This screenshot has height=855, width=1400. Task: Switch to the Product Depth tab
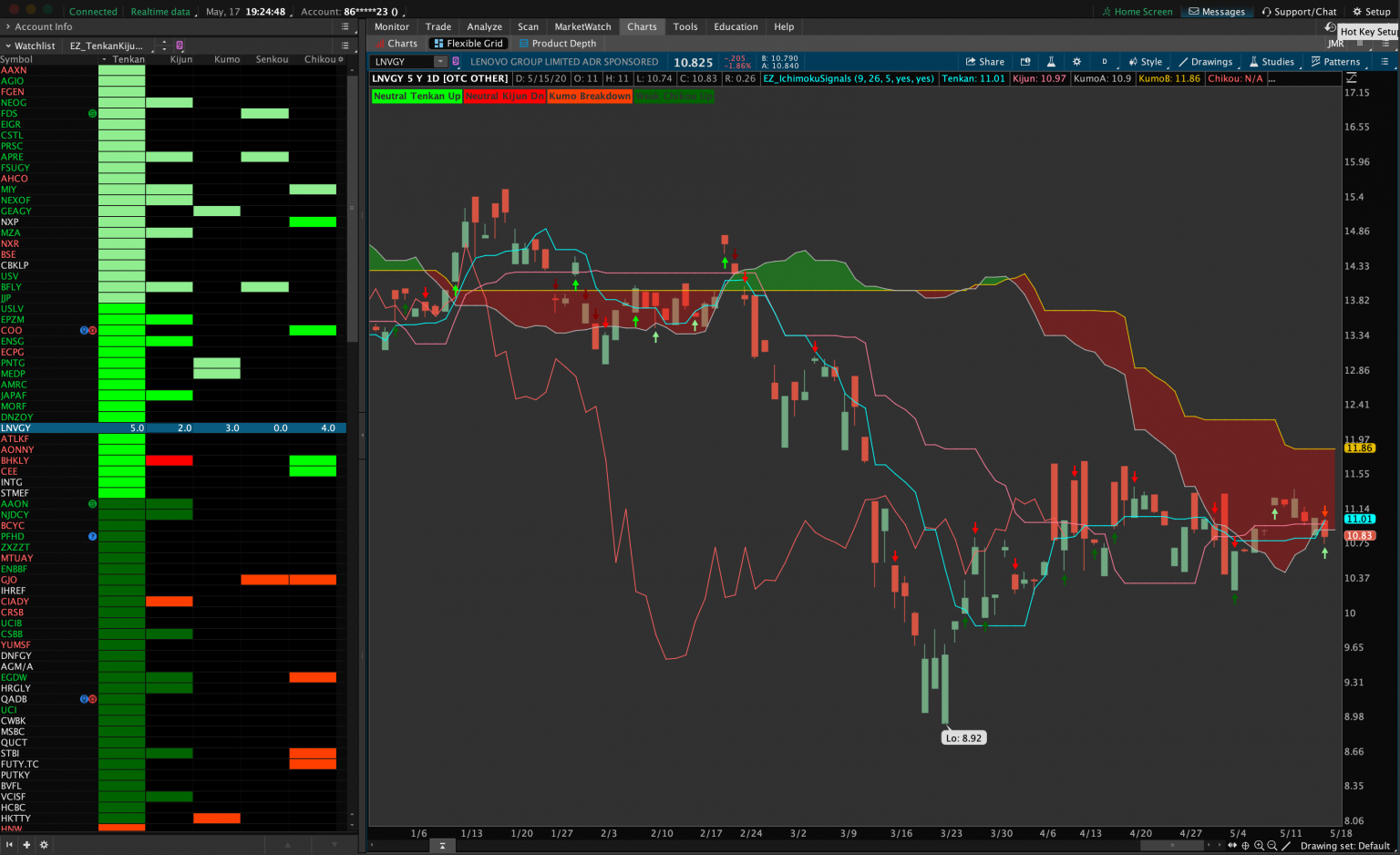564,42
